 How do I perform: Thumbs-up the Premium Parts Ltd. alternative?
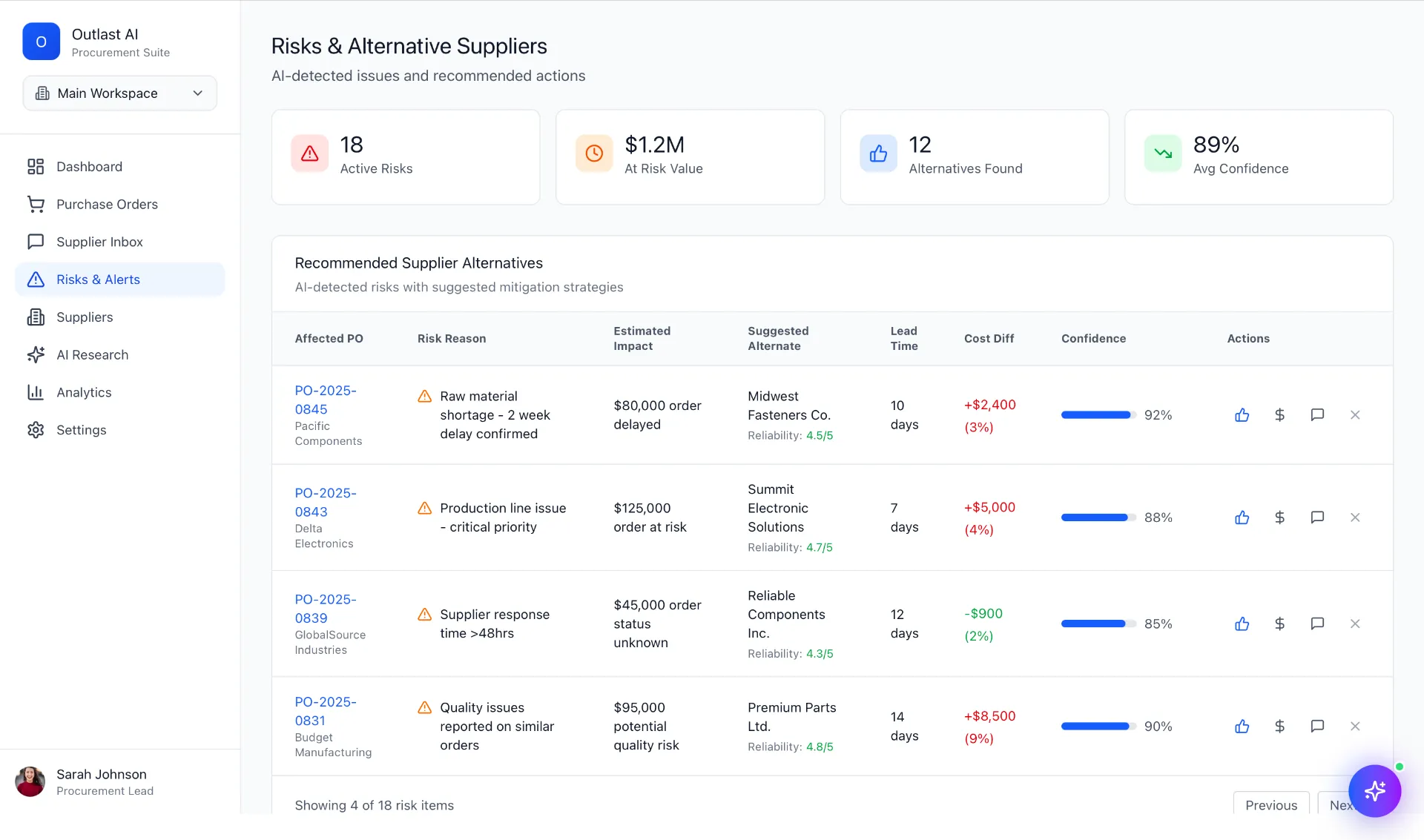[x=1242, y=727]
